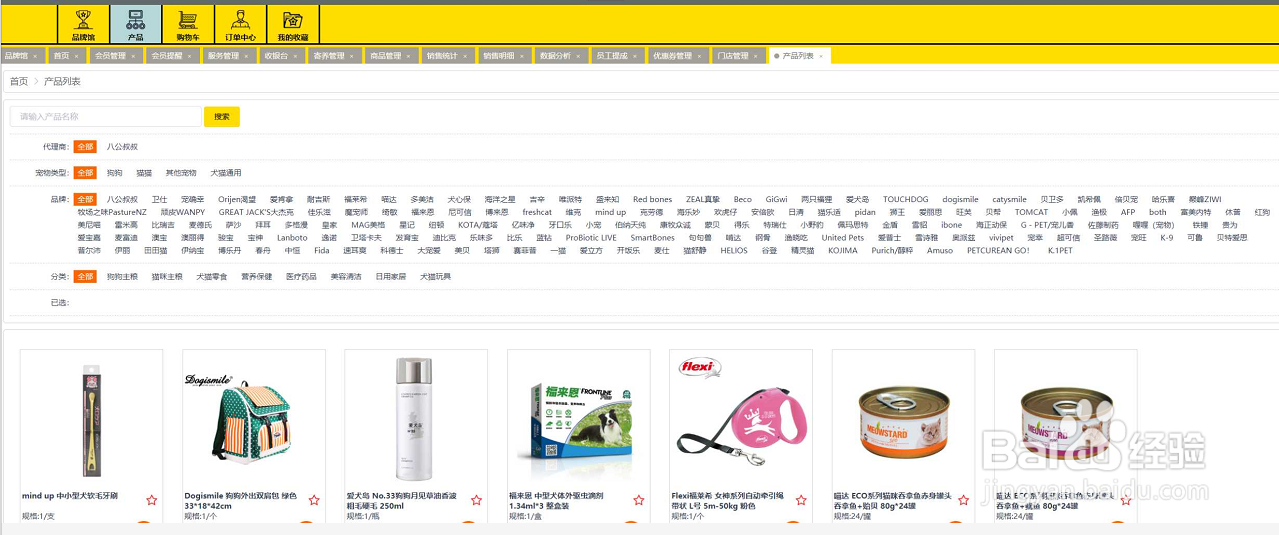Filter 代理商 by 八公叔叔
The image size is (1279, 535).
coord(122,147)
